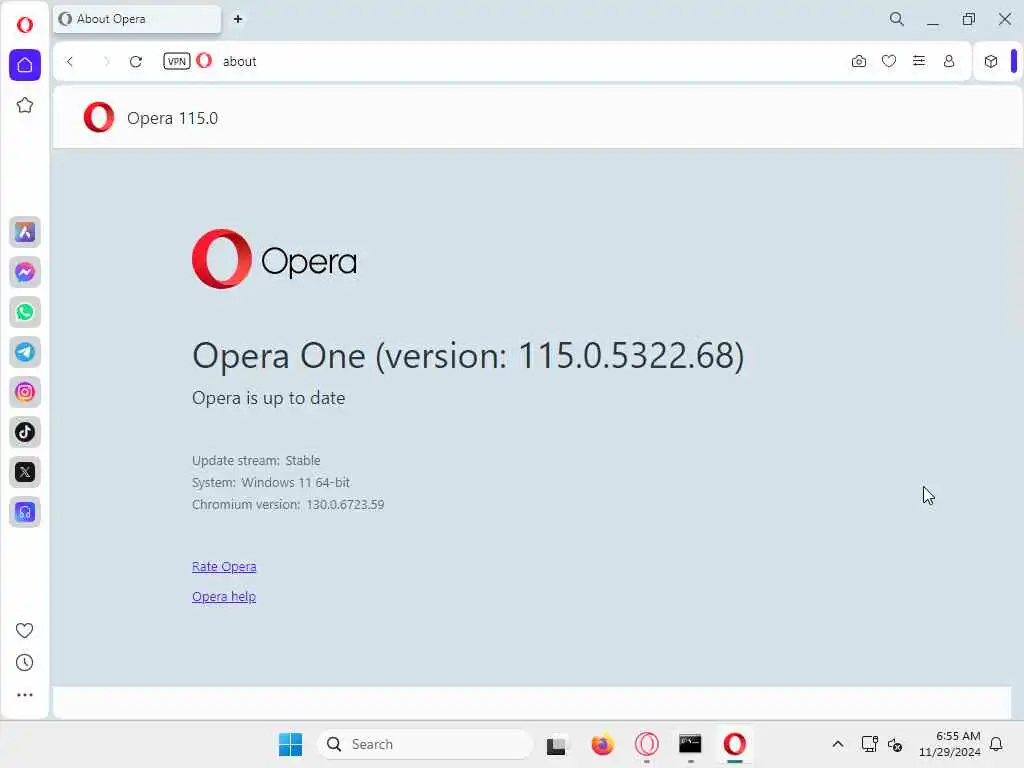Click the 'Opera One (version: 115.0.5322.68)' heading
This screenshot has width=1024, height=768.
pos(468,356)
